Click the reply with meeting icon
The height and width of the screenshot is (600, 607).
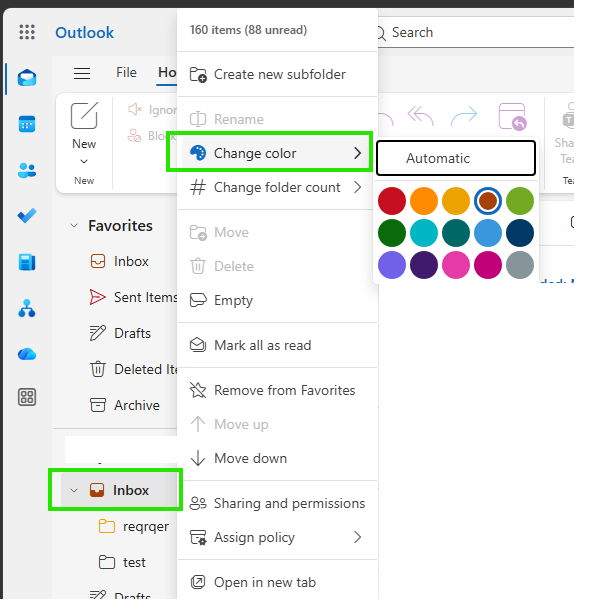point(513,116)
